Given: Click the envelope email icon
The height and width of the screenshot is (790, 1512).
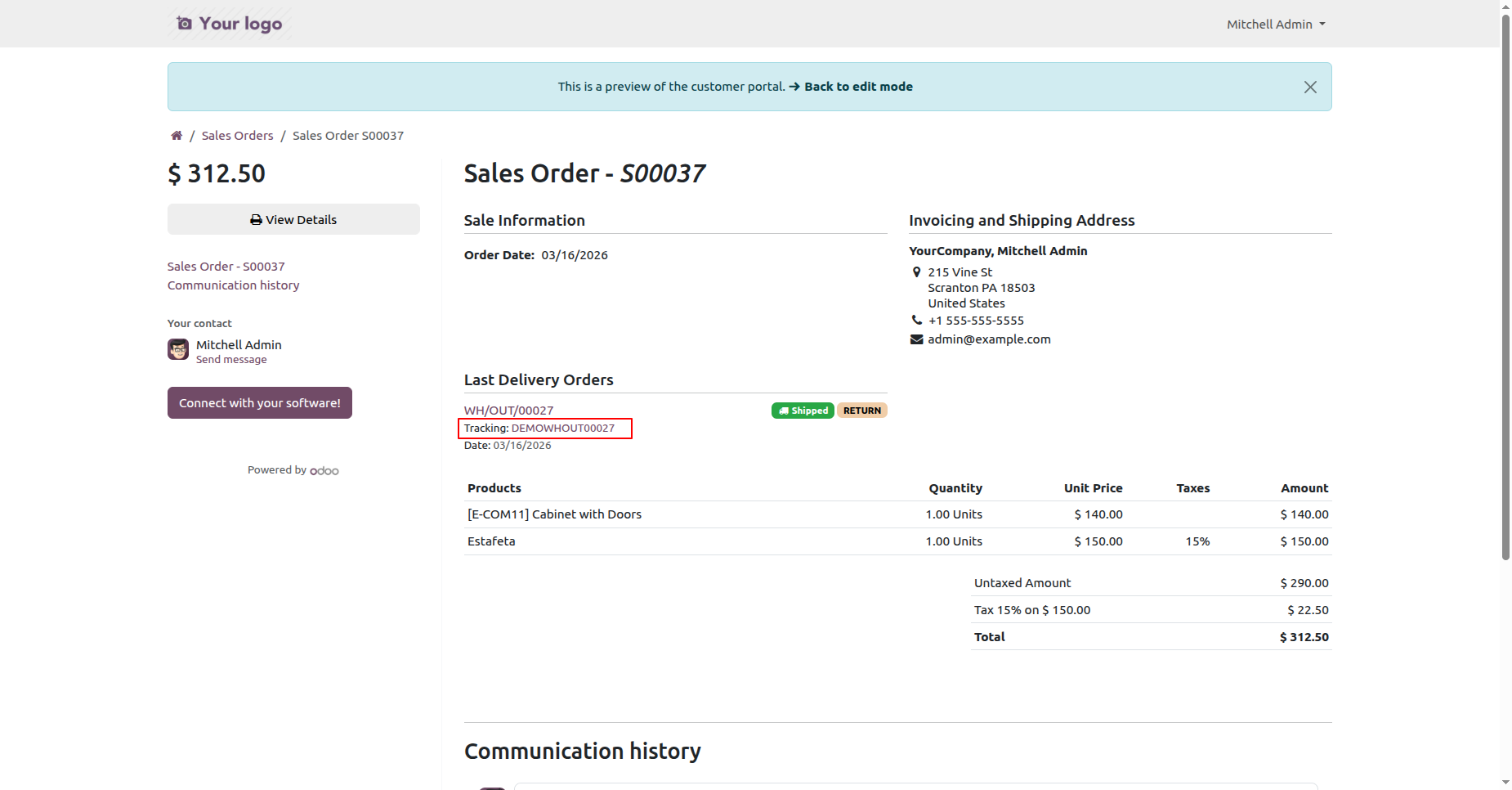Looking at the screenshot, I should tap(916, 339).
